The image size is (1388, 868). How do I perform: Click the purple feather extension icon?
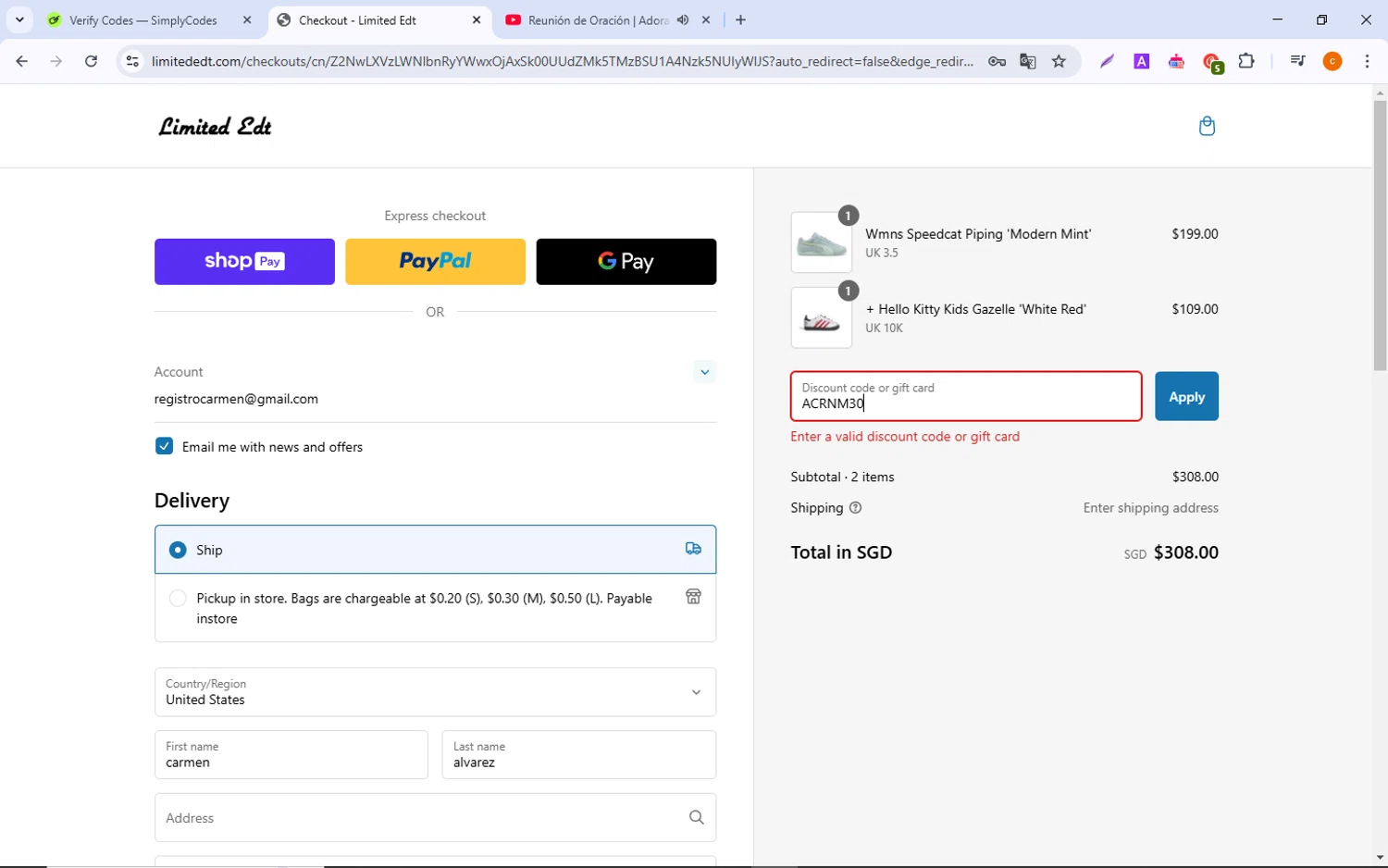(x=1107, y=62)
